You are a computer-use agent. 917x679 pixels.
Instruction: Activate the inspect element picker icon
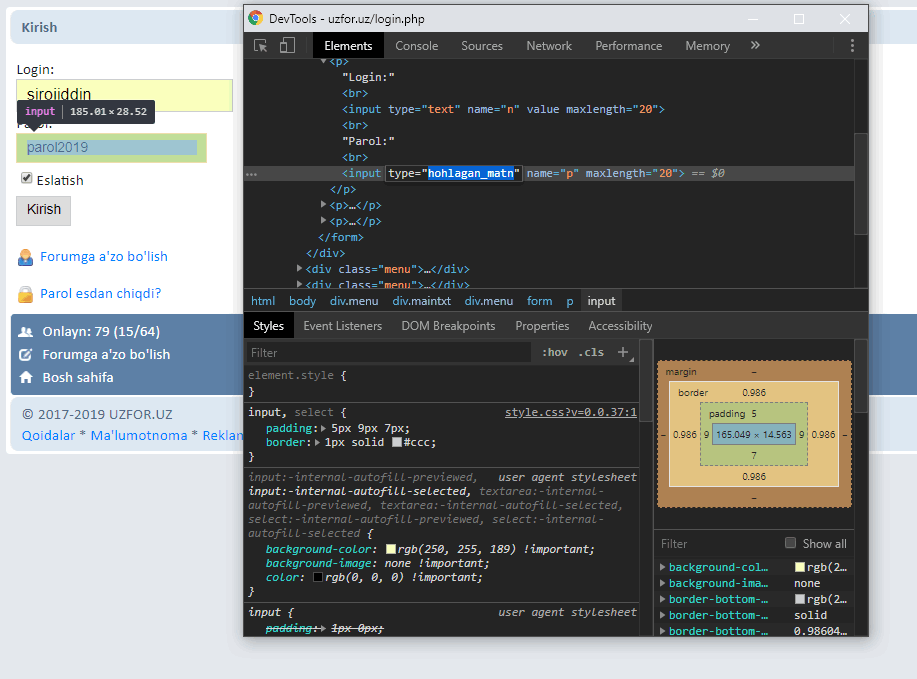click(261, 46)
